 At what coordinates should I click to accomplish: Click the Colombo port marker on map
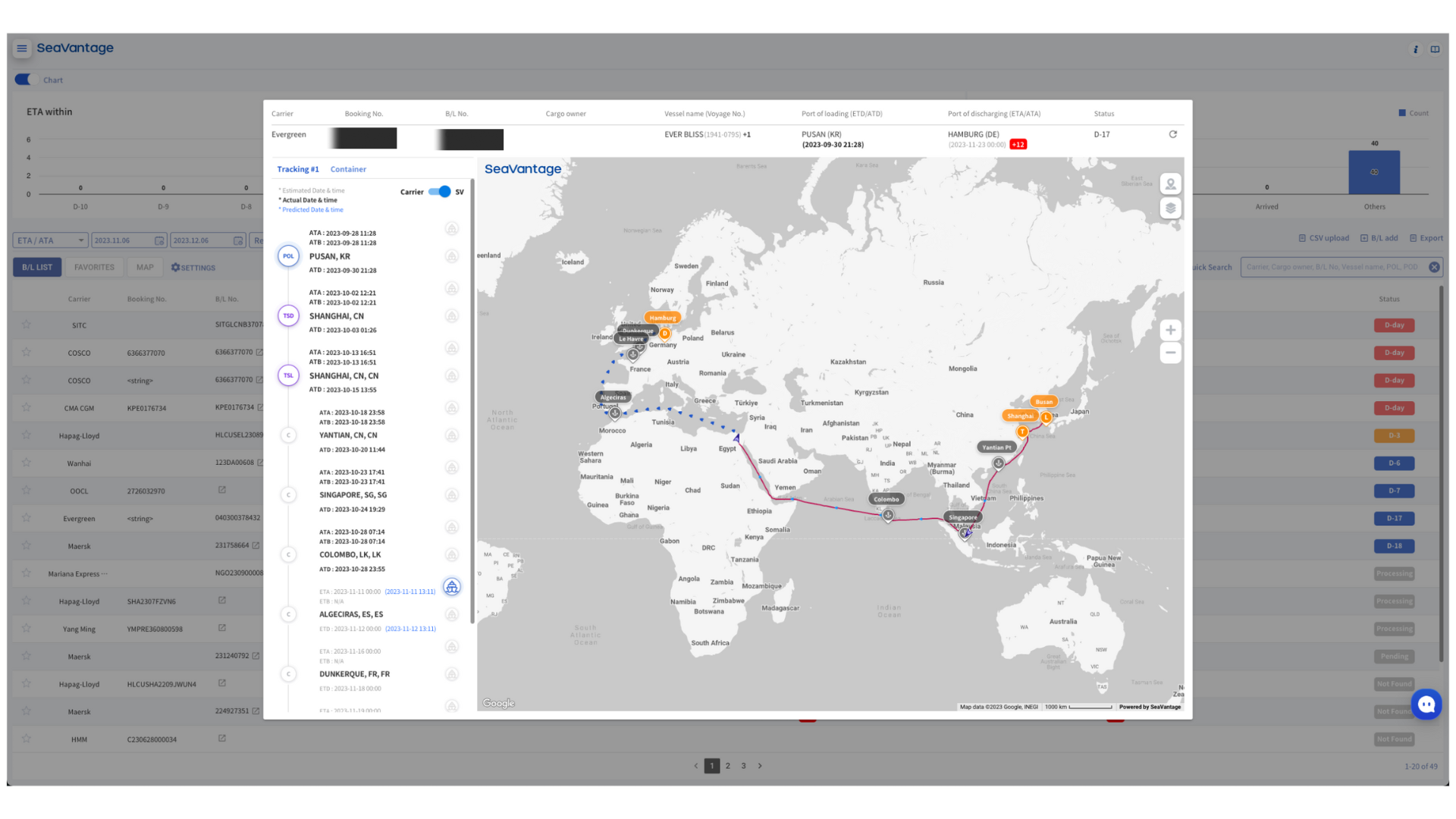887,515
